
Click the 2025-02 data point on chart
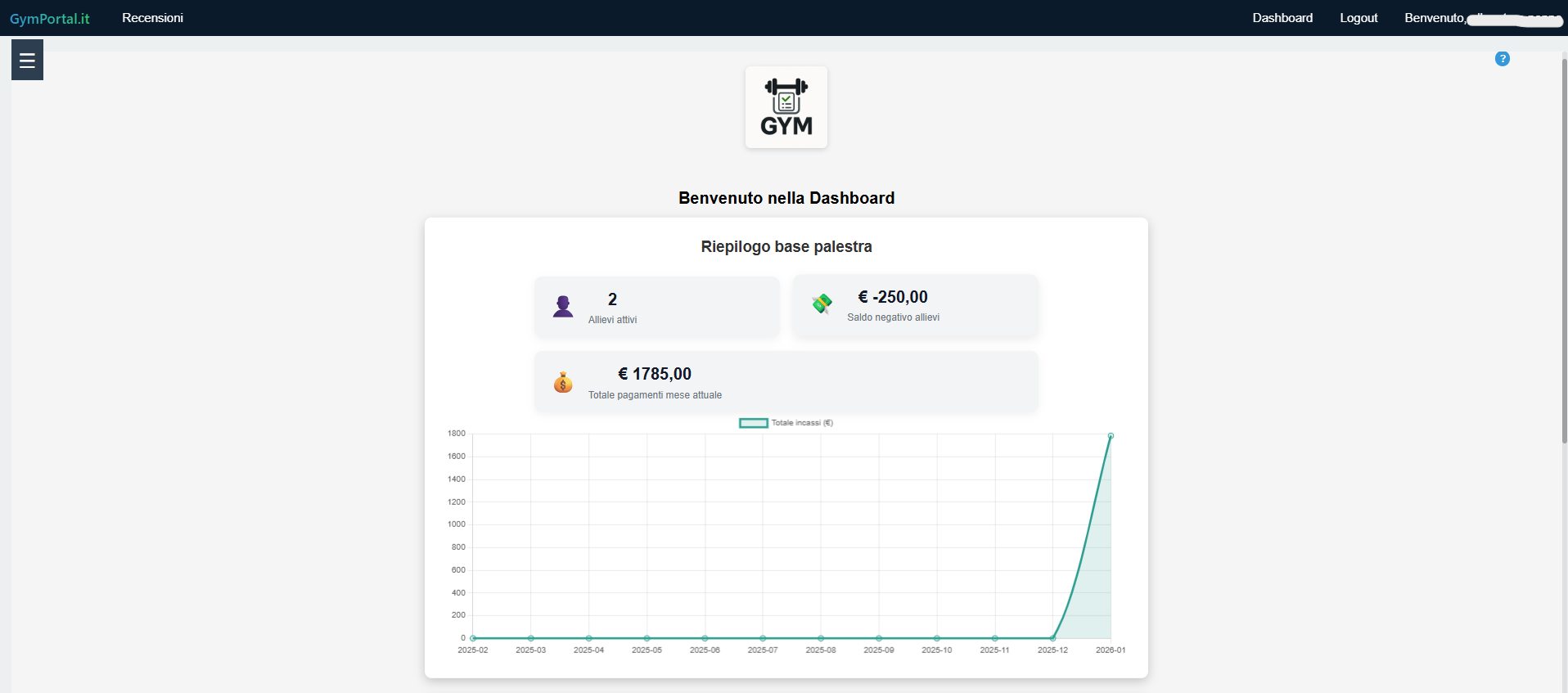click(473, 638)
